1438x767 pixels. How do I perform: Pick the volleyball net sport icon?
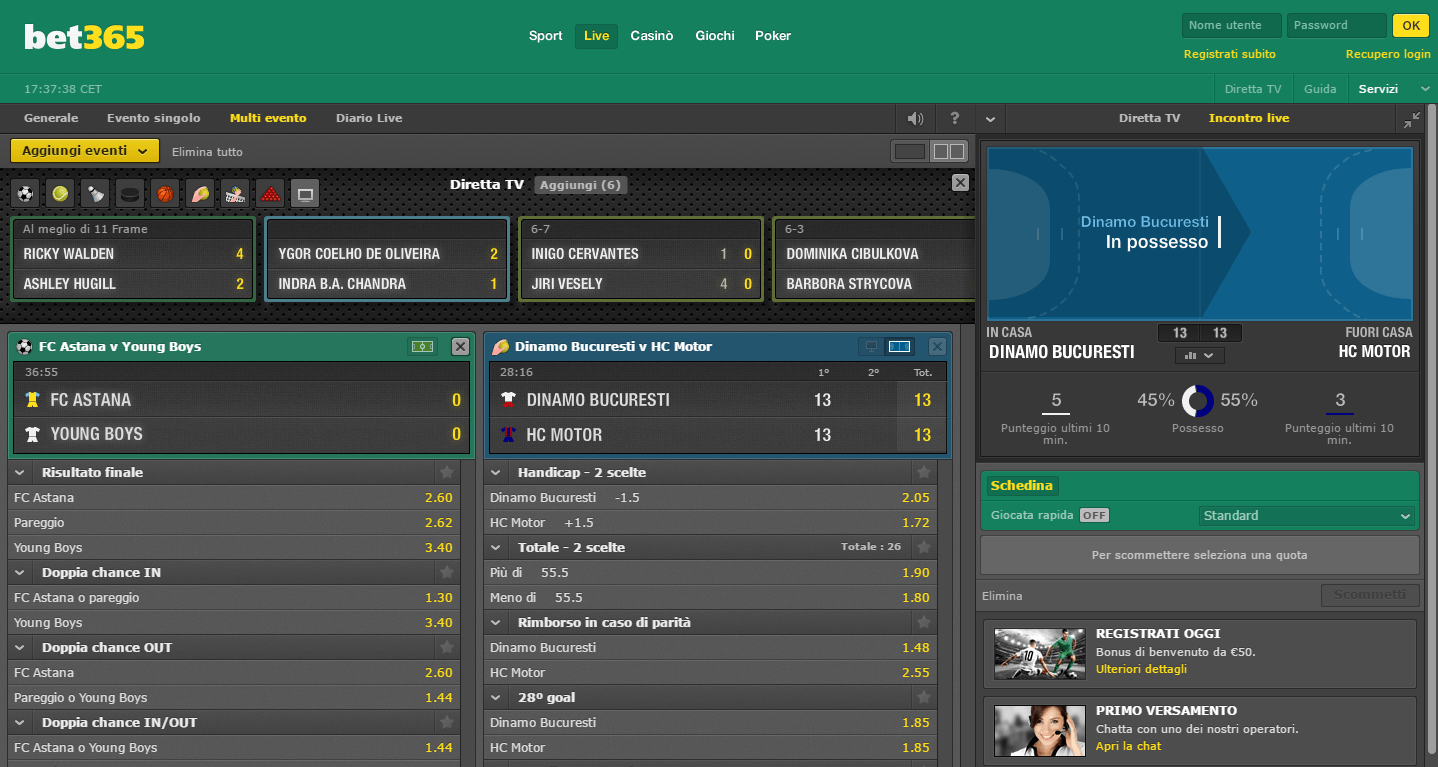coord(235,193)
